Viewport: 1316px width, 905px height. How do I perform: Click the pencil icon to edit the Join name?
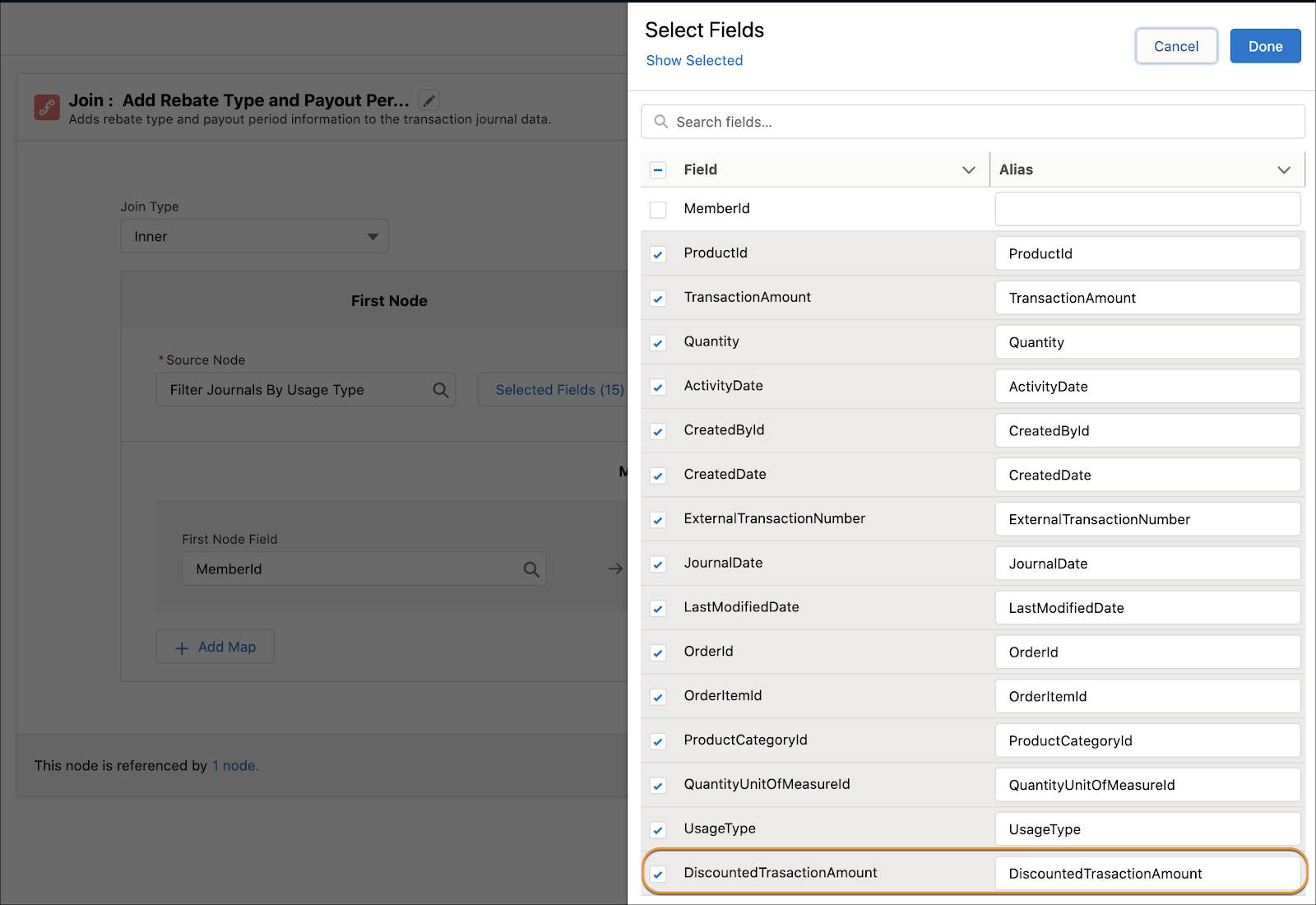click(429, 100)
